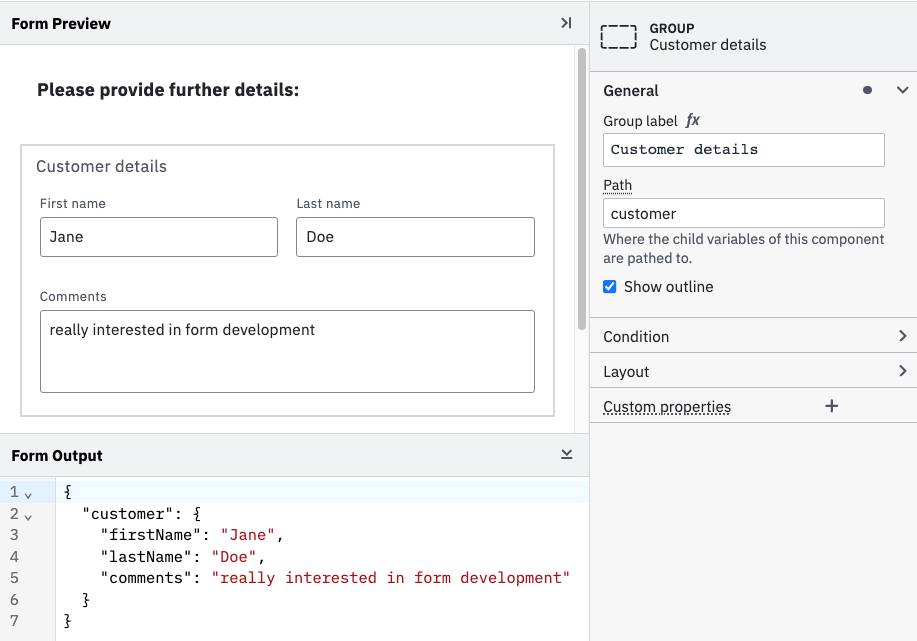
Task: Click the First name field with Jane
Action: point(158,237)
